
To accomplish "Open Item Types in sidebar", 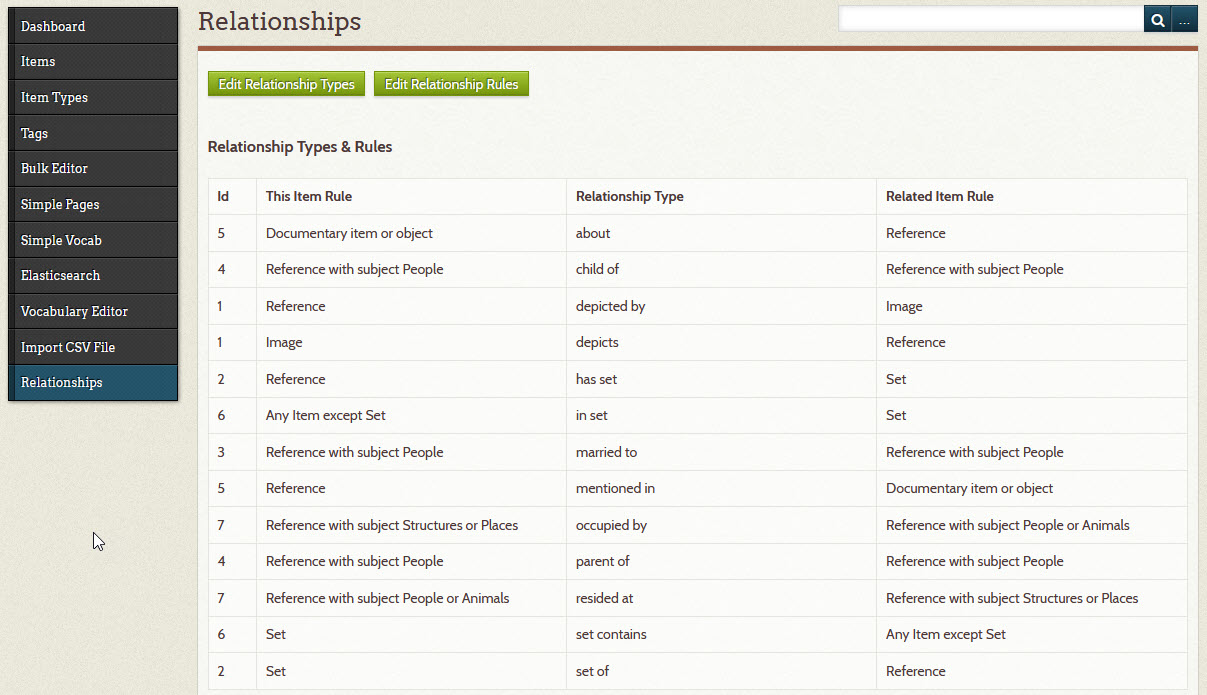I will [93, 97].
